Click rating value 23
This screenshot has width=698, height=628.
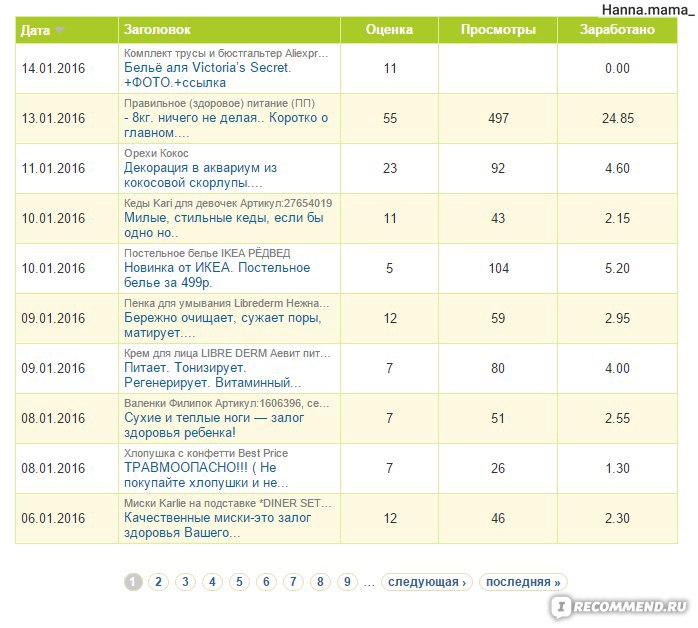[390, 168]
